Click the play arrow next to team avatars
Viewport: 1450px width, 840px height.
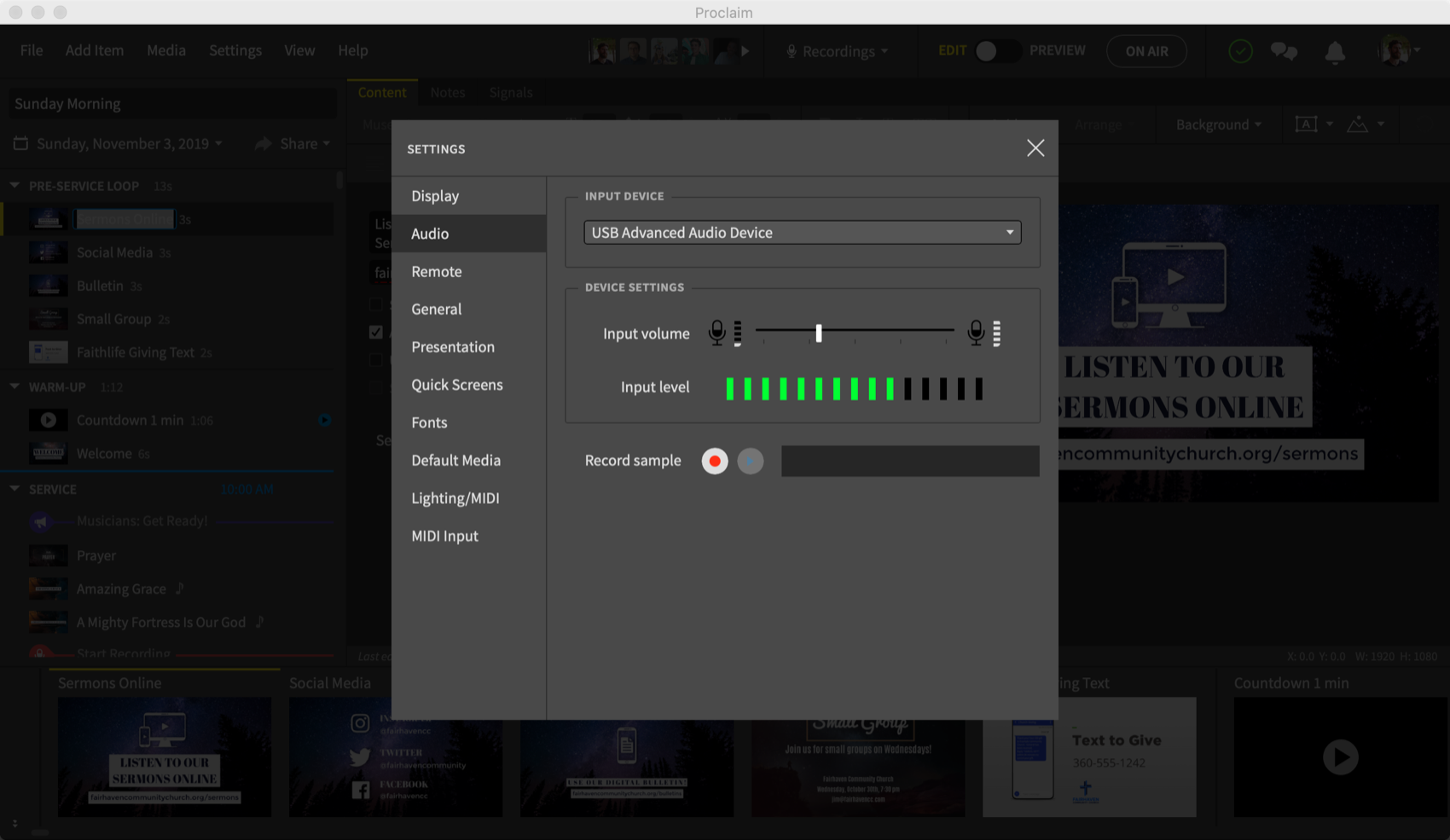click(745, 51)
